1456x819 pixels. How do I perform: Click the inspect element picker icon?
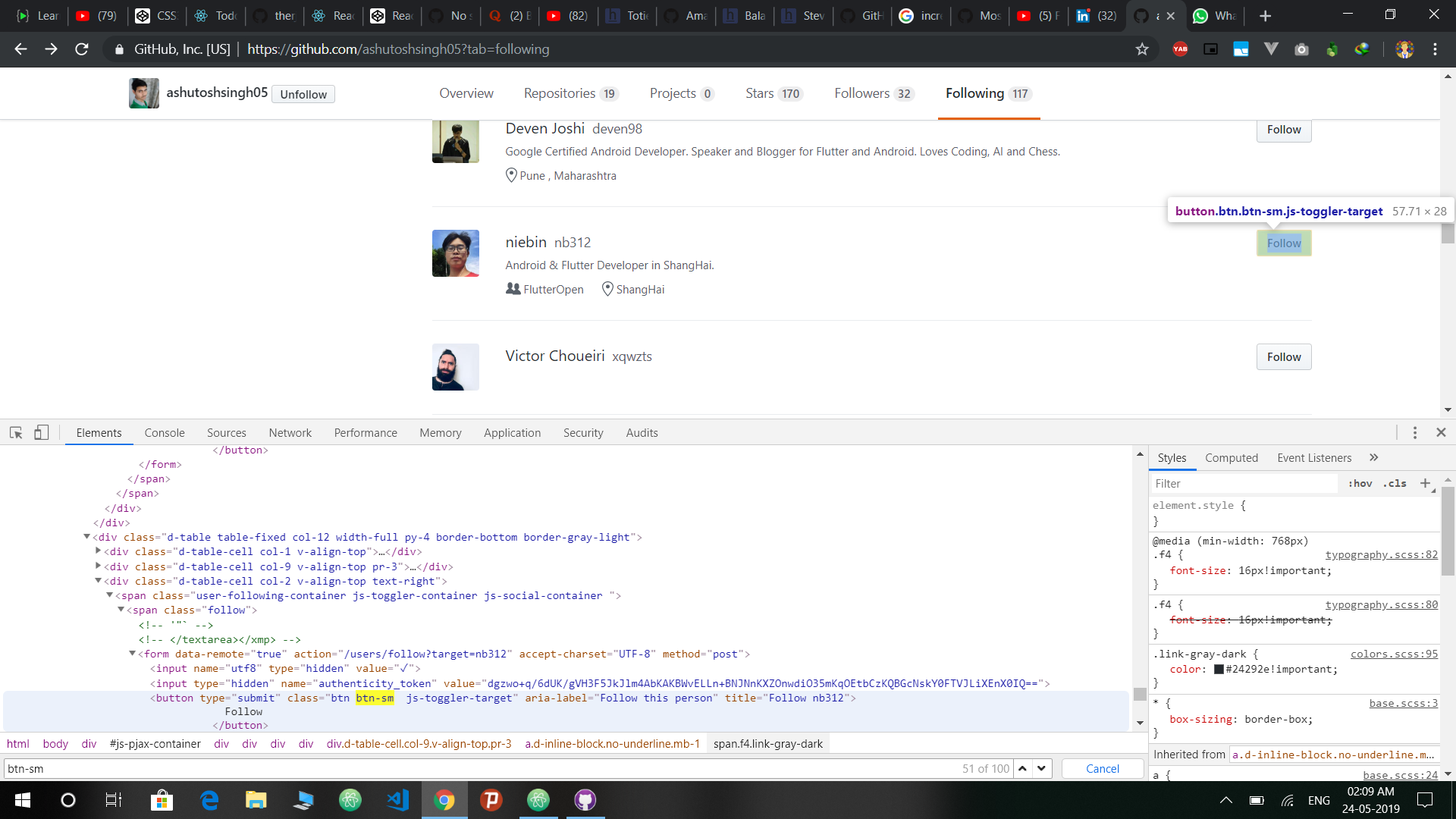pyautogui.click(x=16, y=432)
